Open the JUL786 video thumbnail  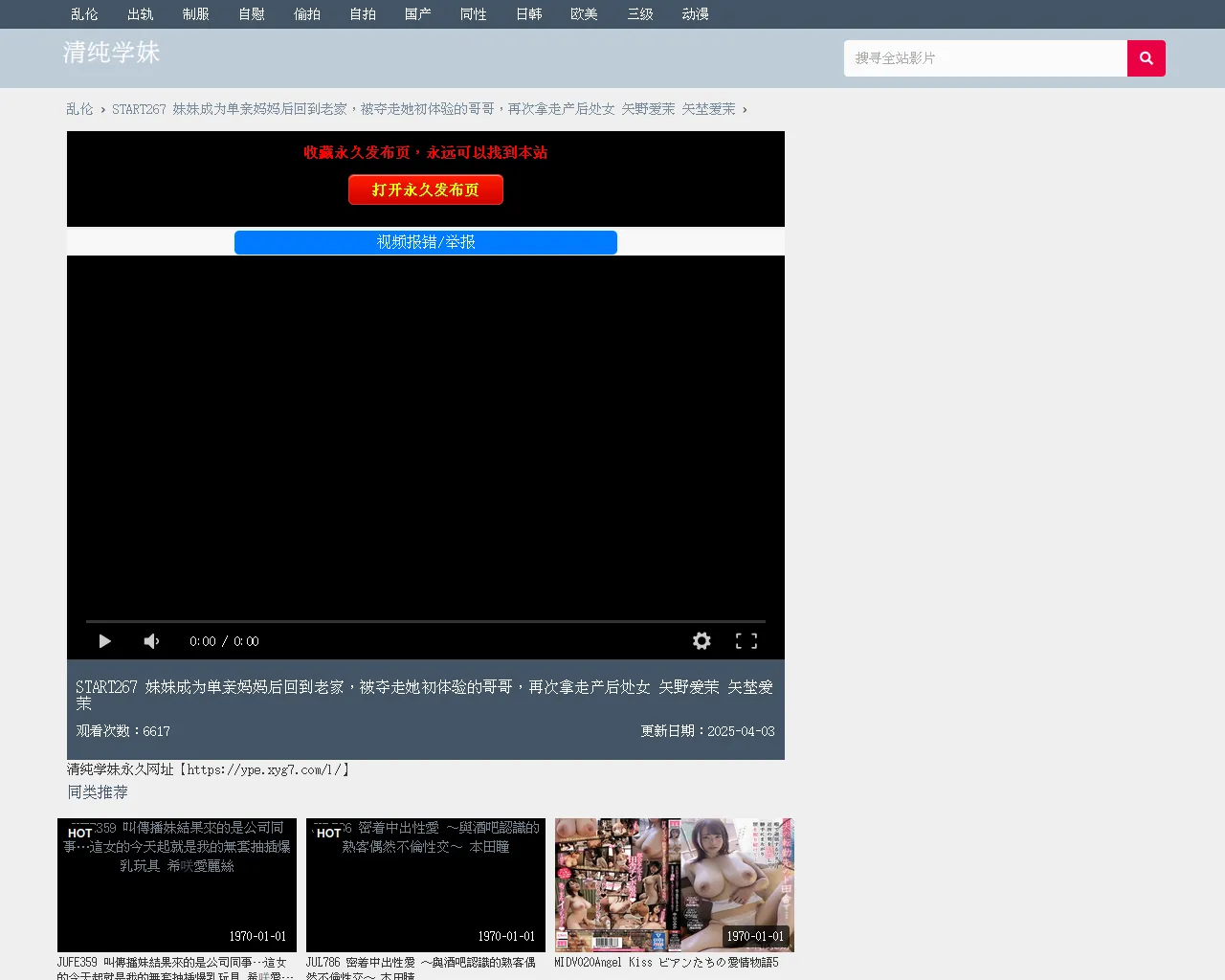coord(426,885)
